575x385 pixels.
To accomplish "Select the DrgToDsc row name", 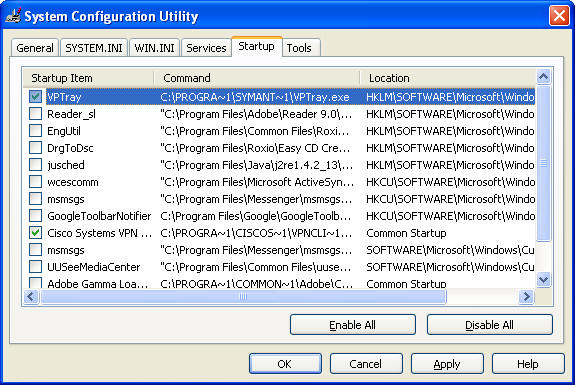I will point(70,148).
